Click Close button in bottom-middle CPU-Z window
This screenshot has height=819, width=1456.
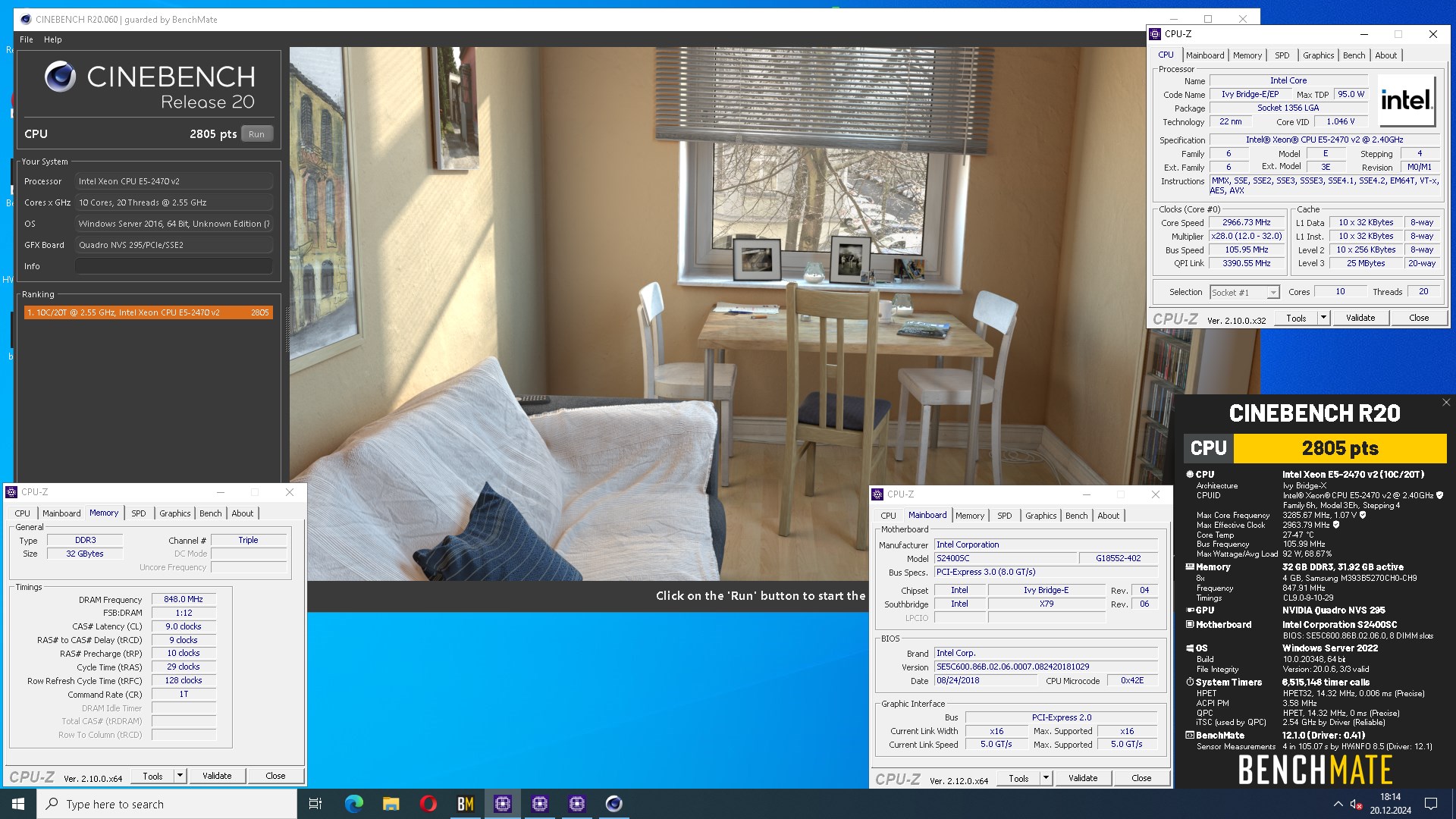tap(1141, 779)
